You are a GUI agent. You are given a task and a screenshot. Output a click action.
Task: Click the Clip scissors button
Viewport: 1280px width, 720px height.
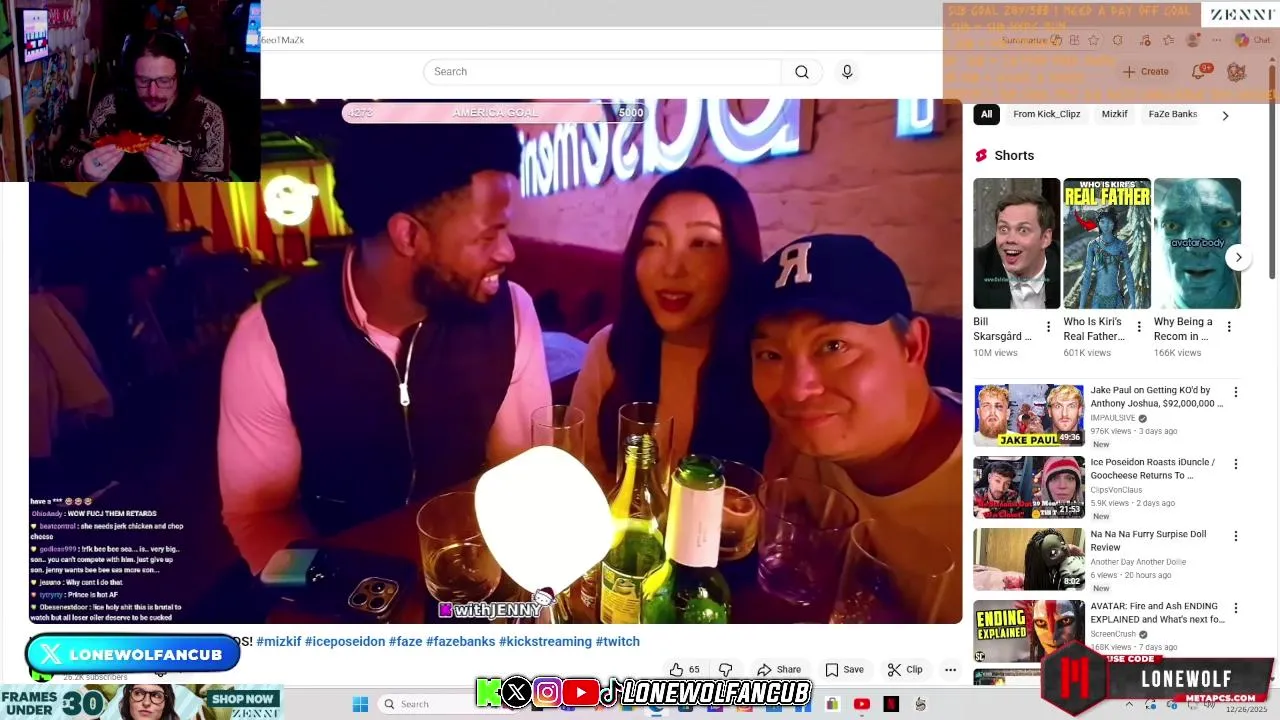(905, 670)
